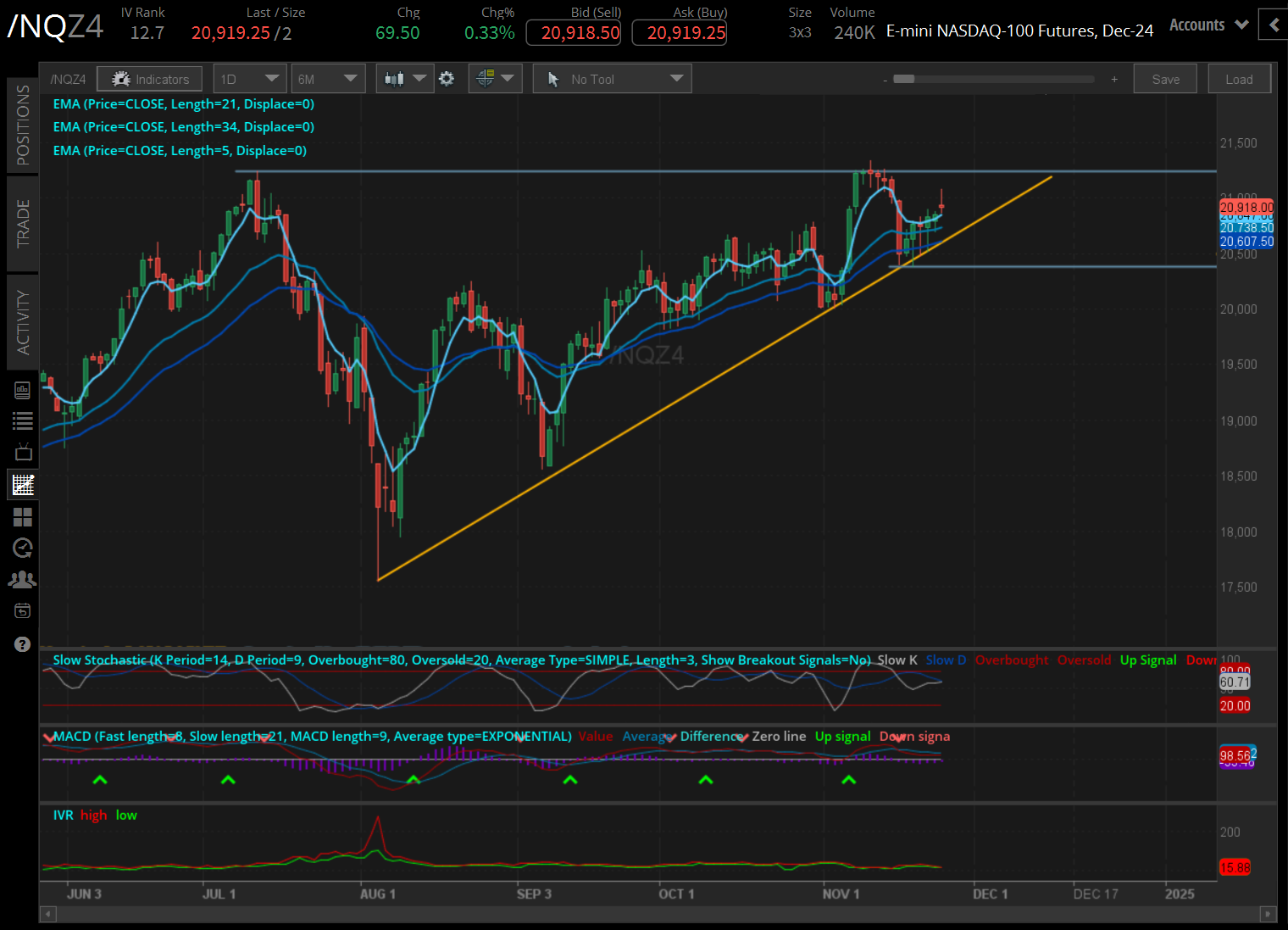The width and height of the screenshot is (1288, 930).
Task: Open the 6M range dropdown
Action: tap(328, 78)
